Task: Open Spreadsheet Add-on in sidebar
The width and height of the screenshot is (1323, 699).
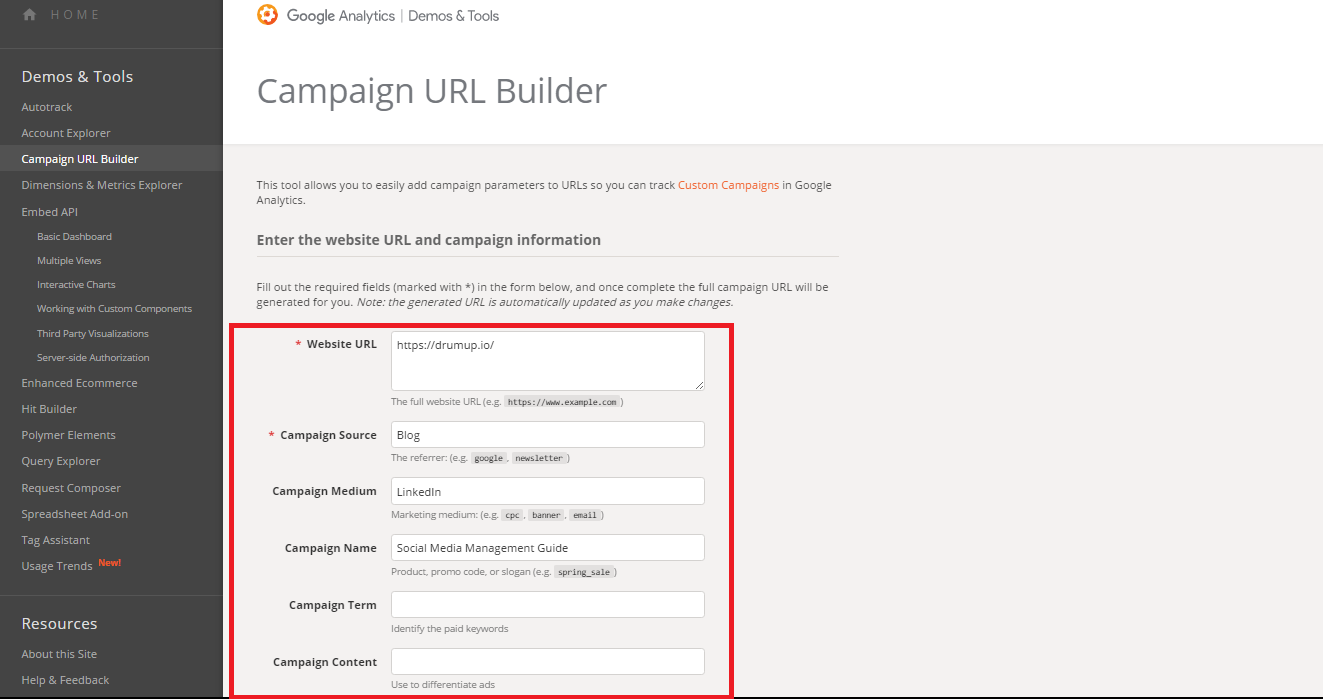Action: coord(75,514)
